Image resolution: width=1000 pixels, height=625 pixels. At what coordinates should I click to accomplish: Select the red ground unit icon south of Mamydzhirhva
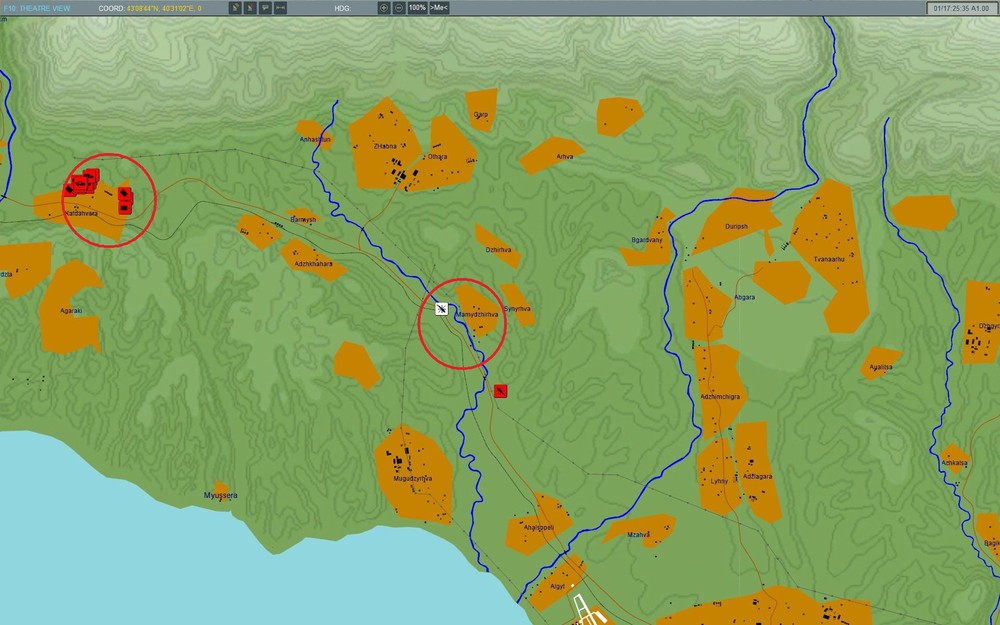[500, 389]
